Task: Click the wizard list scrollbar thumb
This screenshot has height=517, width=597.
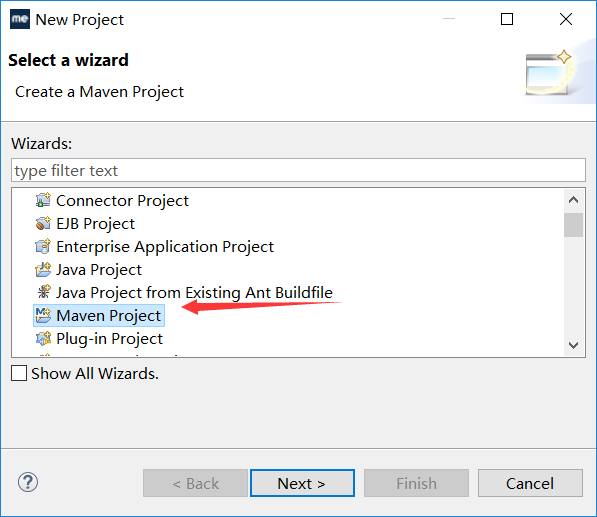Action: (x=573, y=225)
